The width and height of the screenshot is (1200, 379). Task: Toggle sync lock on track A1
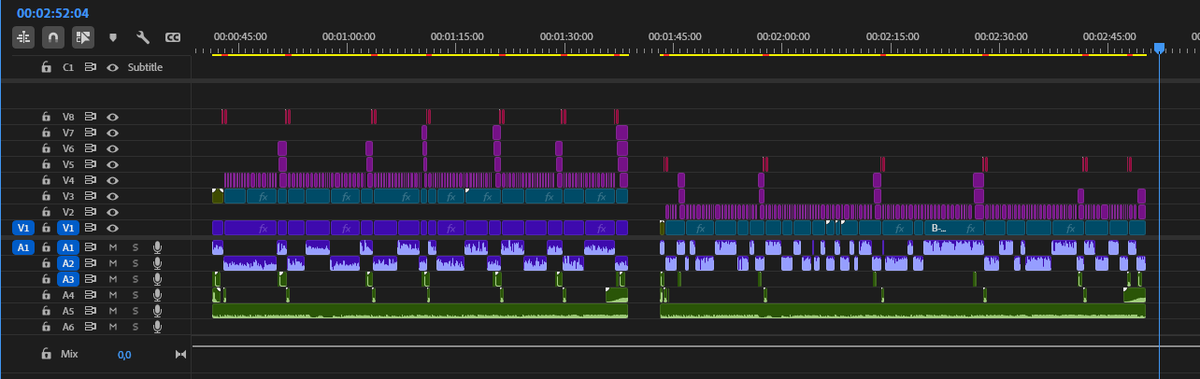coord(90,246)
